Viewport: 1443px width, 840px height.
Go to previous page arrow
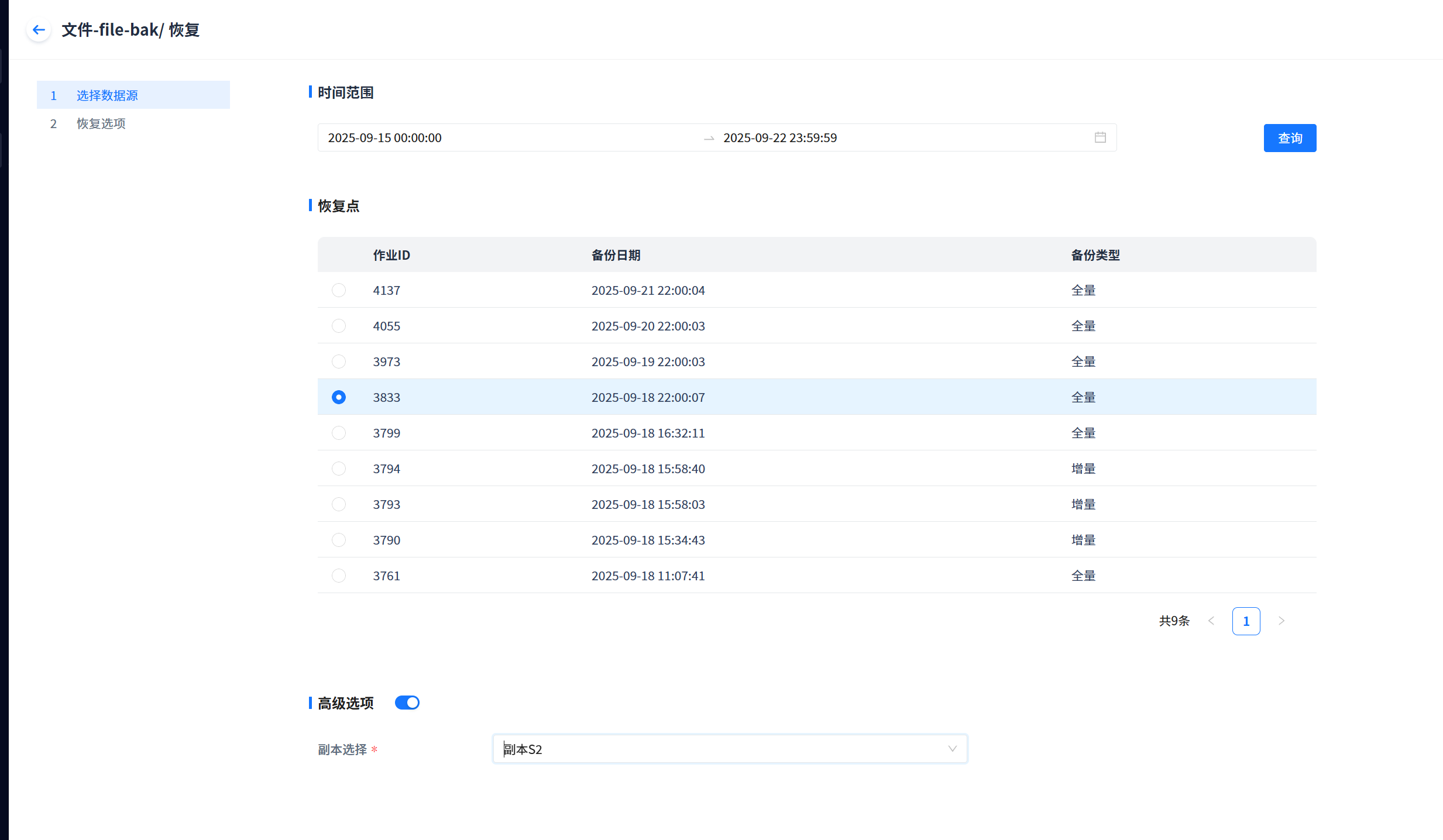pos(1211,621)
